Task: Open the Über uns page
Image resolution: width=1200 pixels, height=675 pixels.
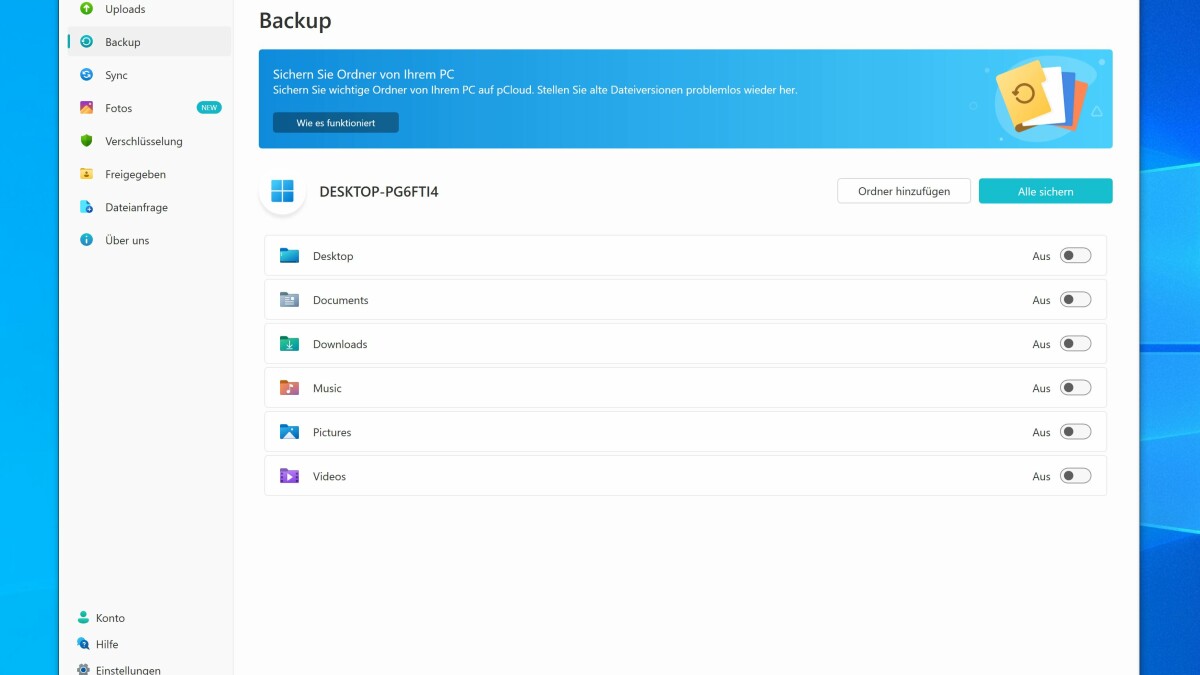Action: click(149, 240)
